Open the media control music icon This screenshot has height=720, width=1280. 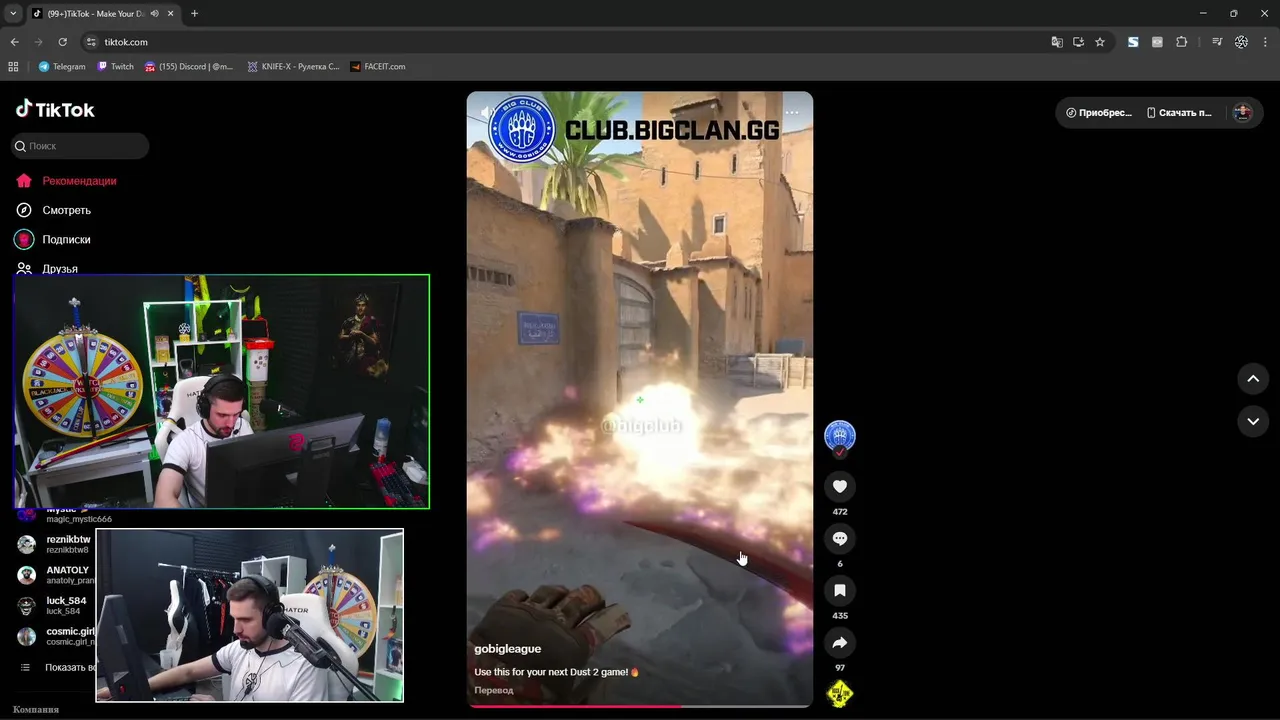click(1217, 42)
